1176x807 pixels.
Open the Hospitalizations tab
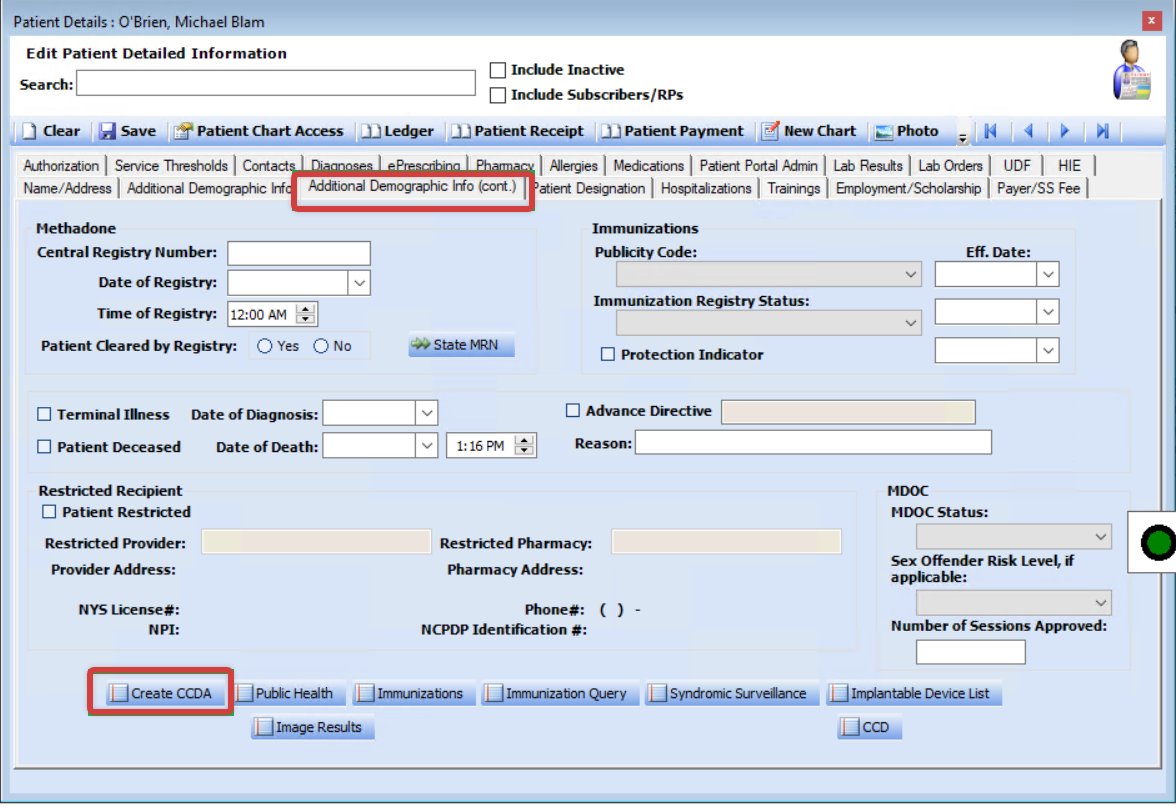point(706,188)
